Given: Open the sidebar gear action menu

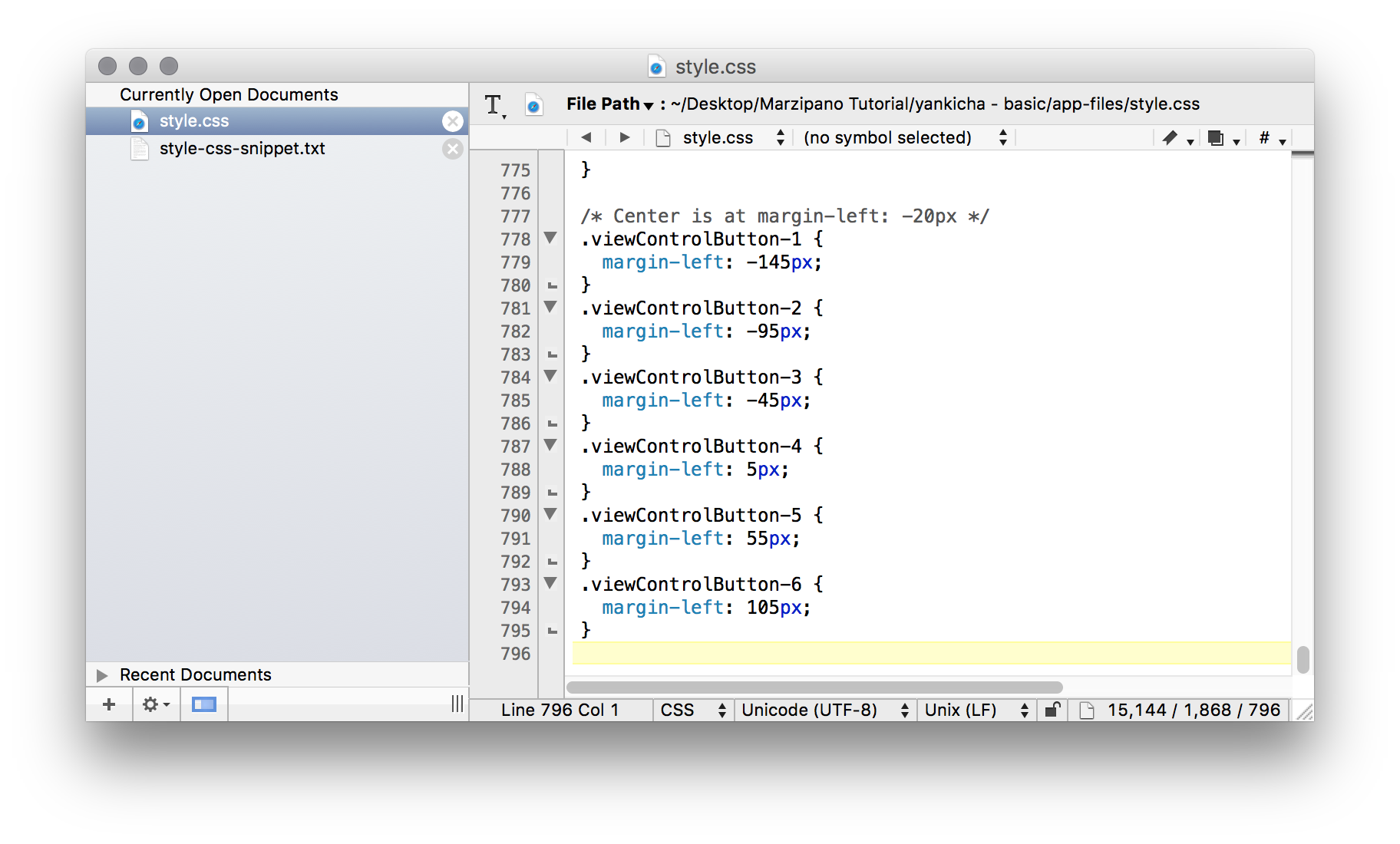Looking at the screenshot, I should pyautogui.click(x=156, y=704).
